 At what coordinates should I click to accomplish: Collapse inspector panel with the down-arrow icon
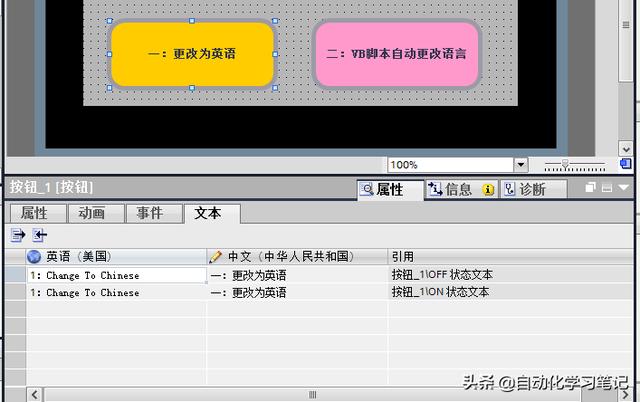click(623, 187)
